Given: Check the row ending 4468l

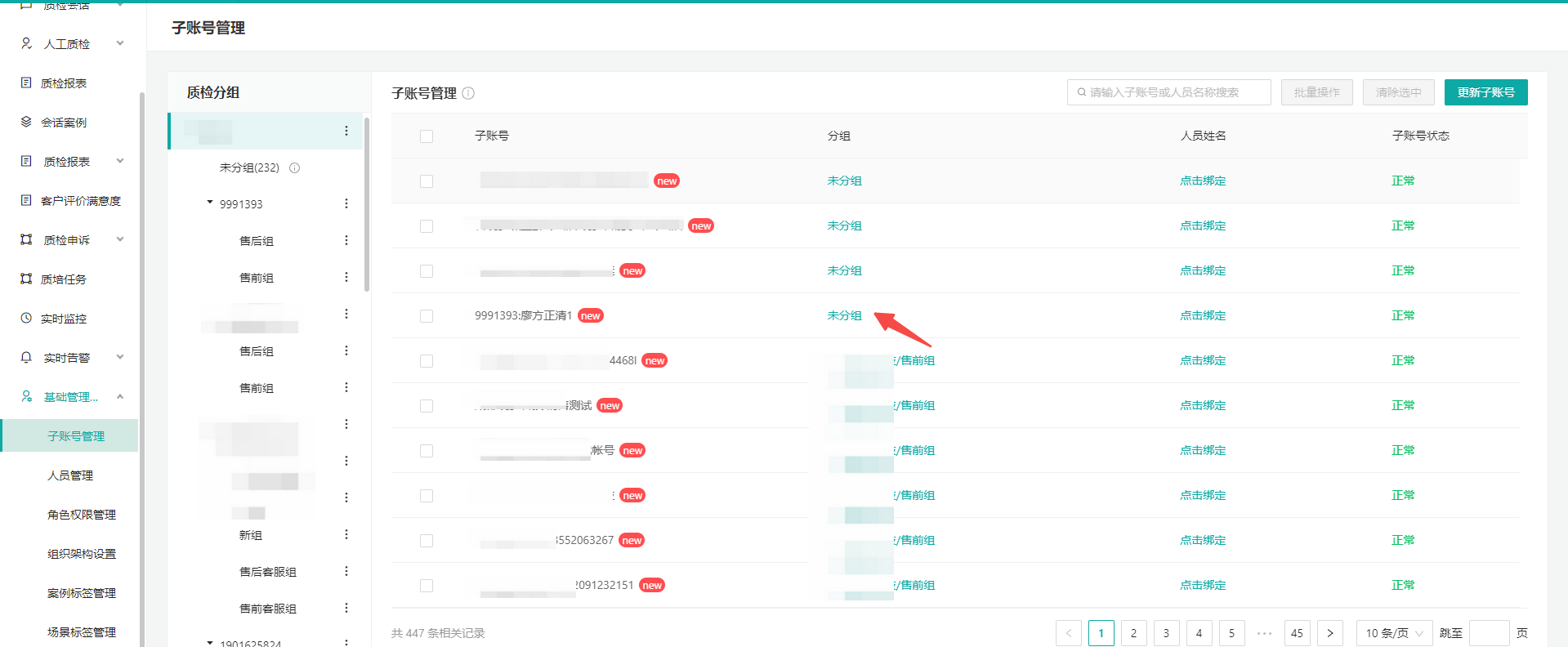Looking at the screenshot, I should point(427,361).
